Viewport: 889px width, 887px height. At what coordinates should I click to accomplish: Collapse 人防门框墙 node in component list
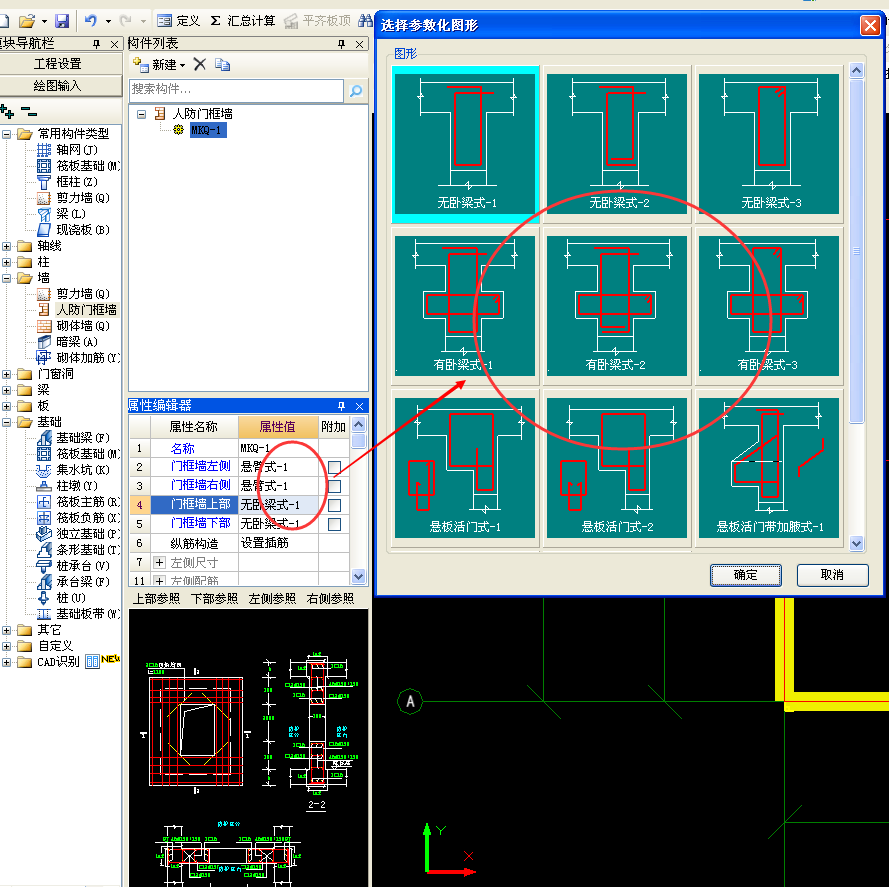click(142, 114)
